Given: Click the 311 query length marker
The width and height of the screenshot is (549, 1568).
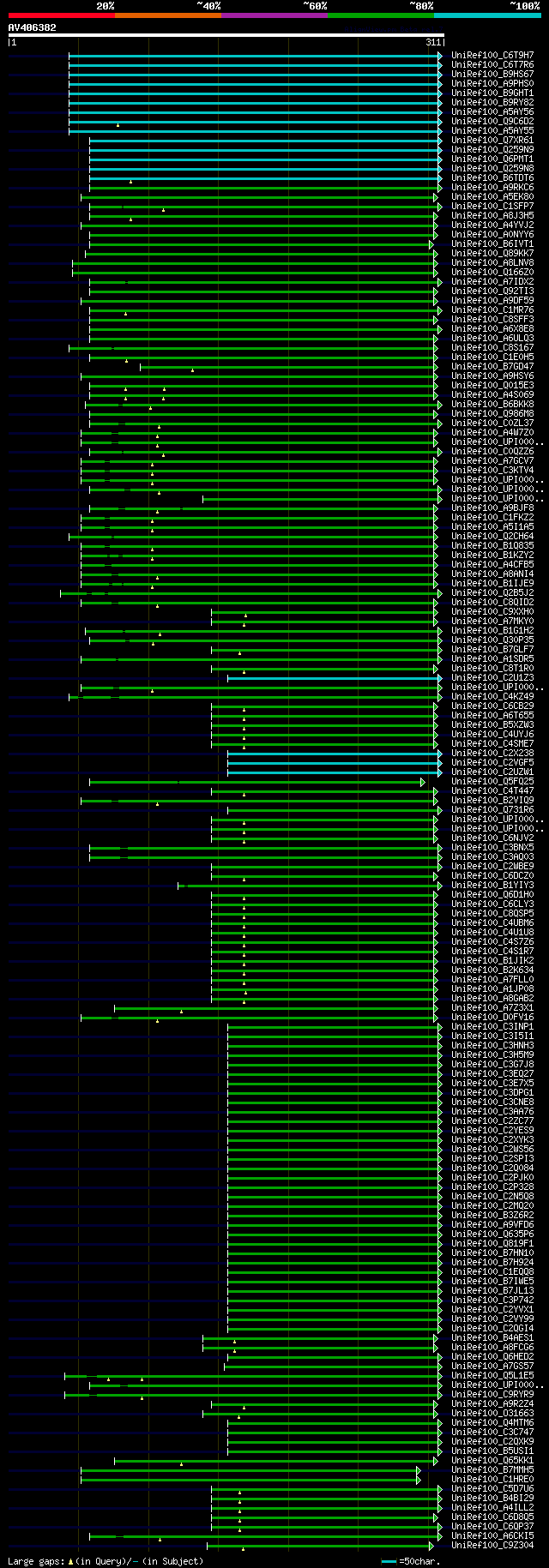Looking at the screenshot, I should point(433,42).
